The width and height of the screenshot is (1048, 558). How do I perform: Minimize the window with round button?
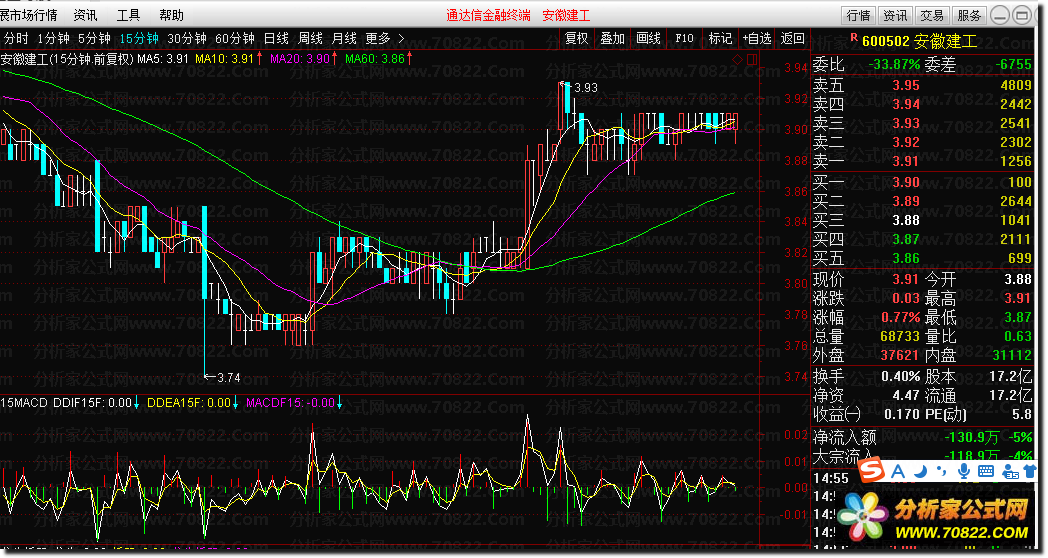pos(1000,15)
